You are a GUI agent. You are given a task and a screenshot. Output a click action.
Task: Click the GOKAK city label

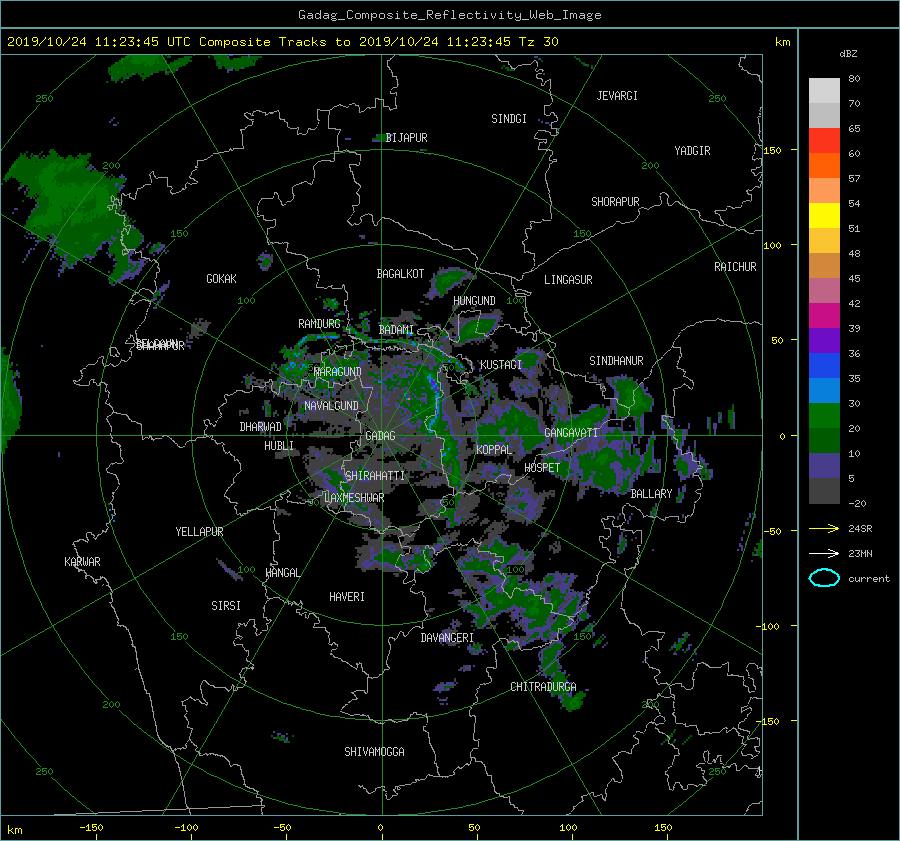[222, 279]
